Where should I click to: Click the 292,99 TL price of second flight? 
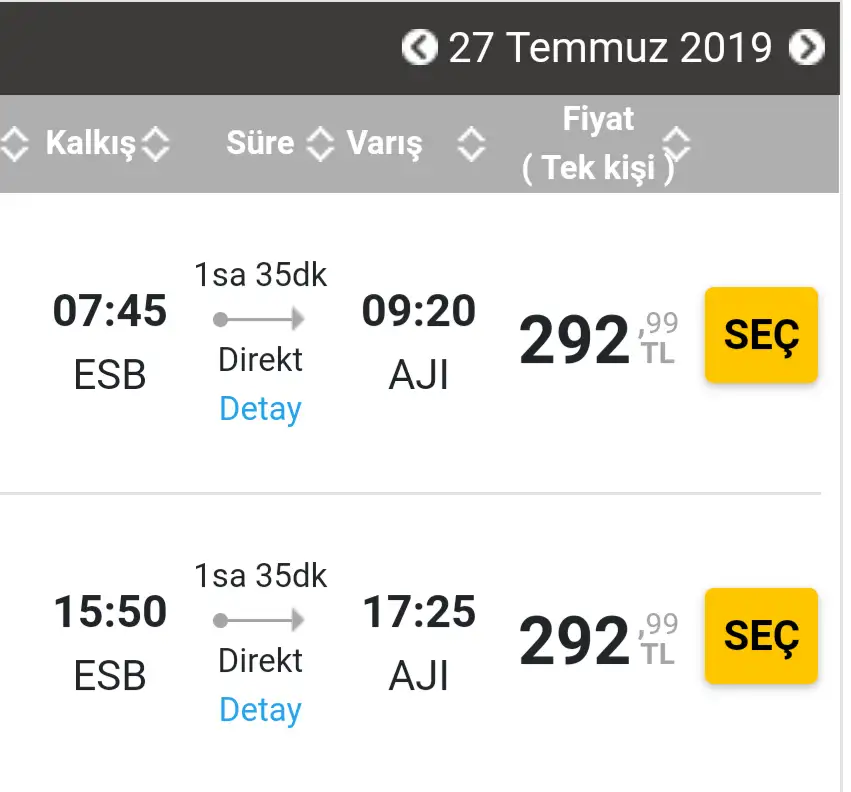tap(599, 639)
